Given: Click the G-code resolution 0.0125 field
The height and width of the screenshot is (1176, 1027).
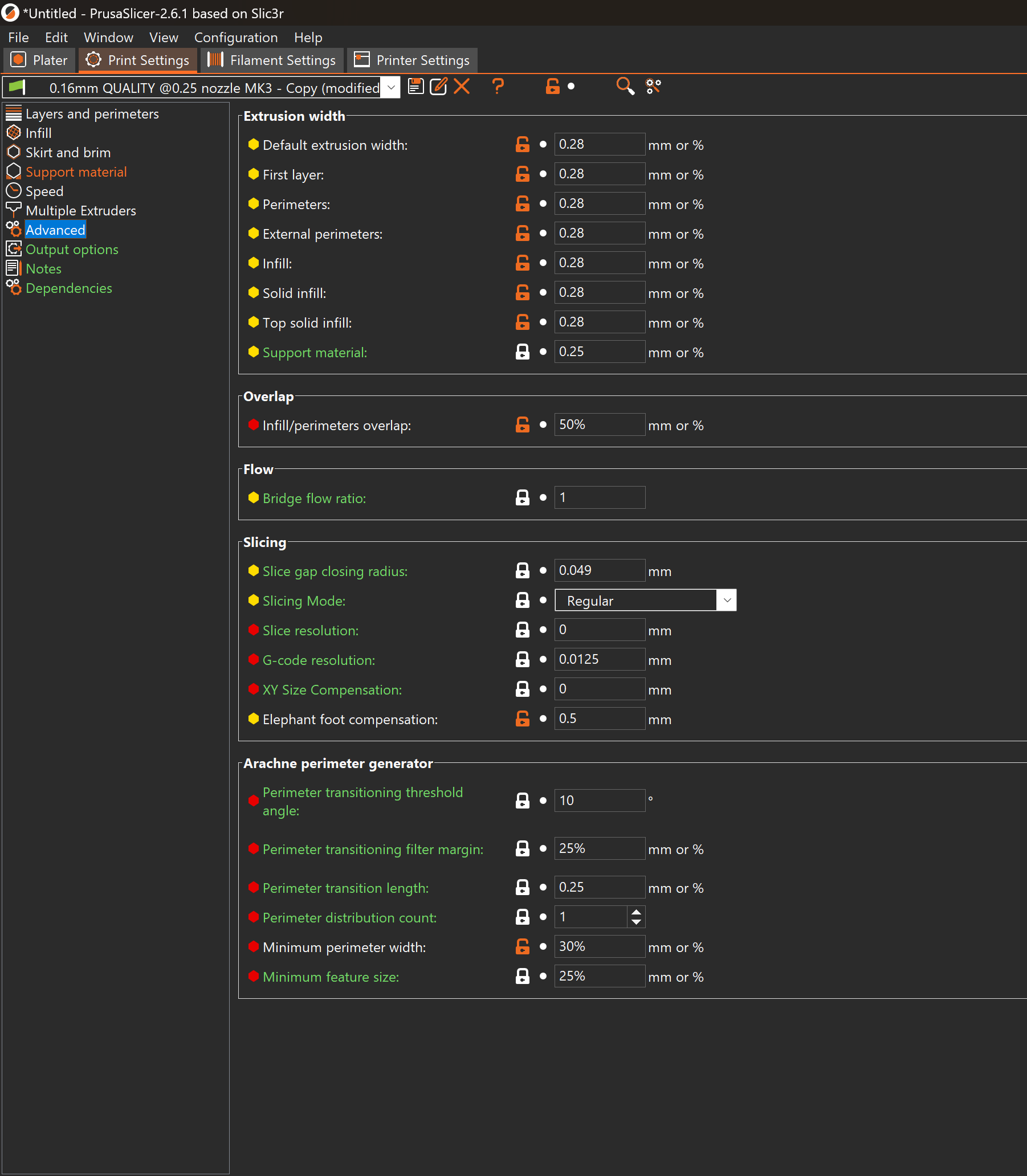Looking at the screenshot, I should coord(600,659).
